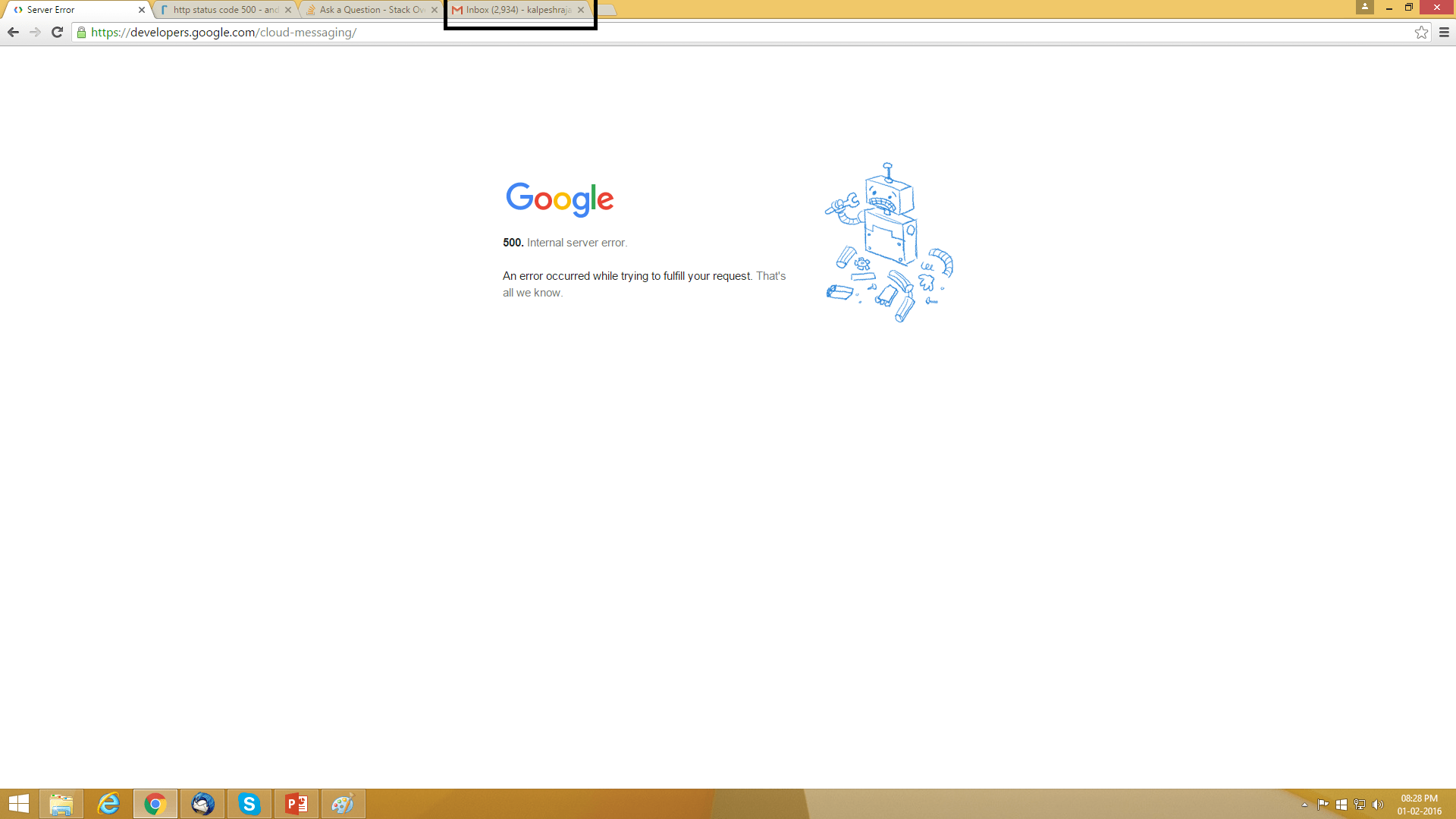Bookmark this page with the star icon
The height and width of the screenshot is (819, 1456).
pyautogui.click(x=1421, y=32)
